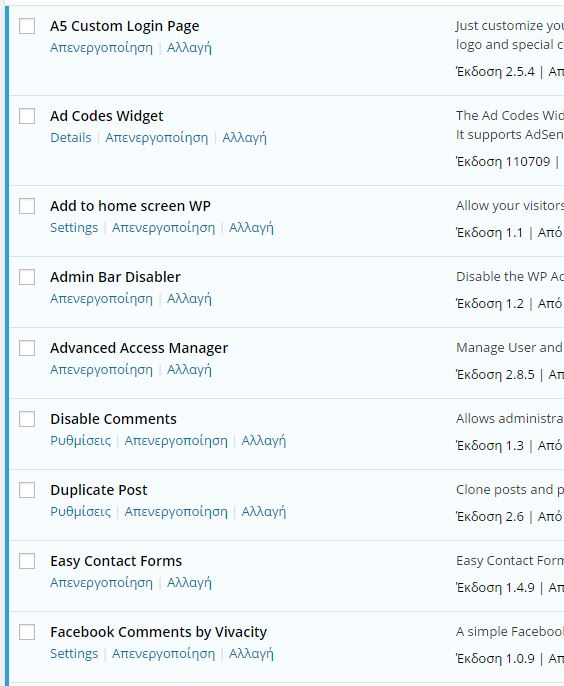Tick the Advanced Access Manager checkbox

tap(27, 348)
